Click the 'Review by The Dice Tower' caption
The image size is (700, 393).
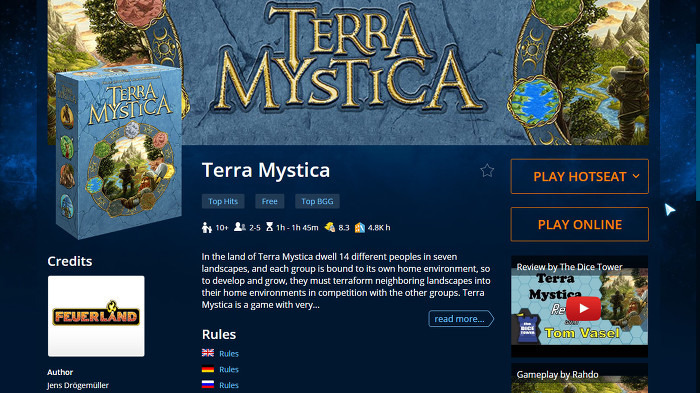569,267
